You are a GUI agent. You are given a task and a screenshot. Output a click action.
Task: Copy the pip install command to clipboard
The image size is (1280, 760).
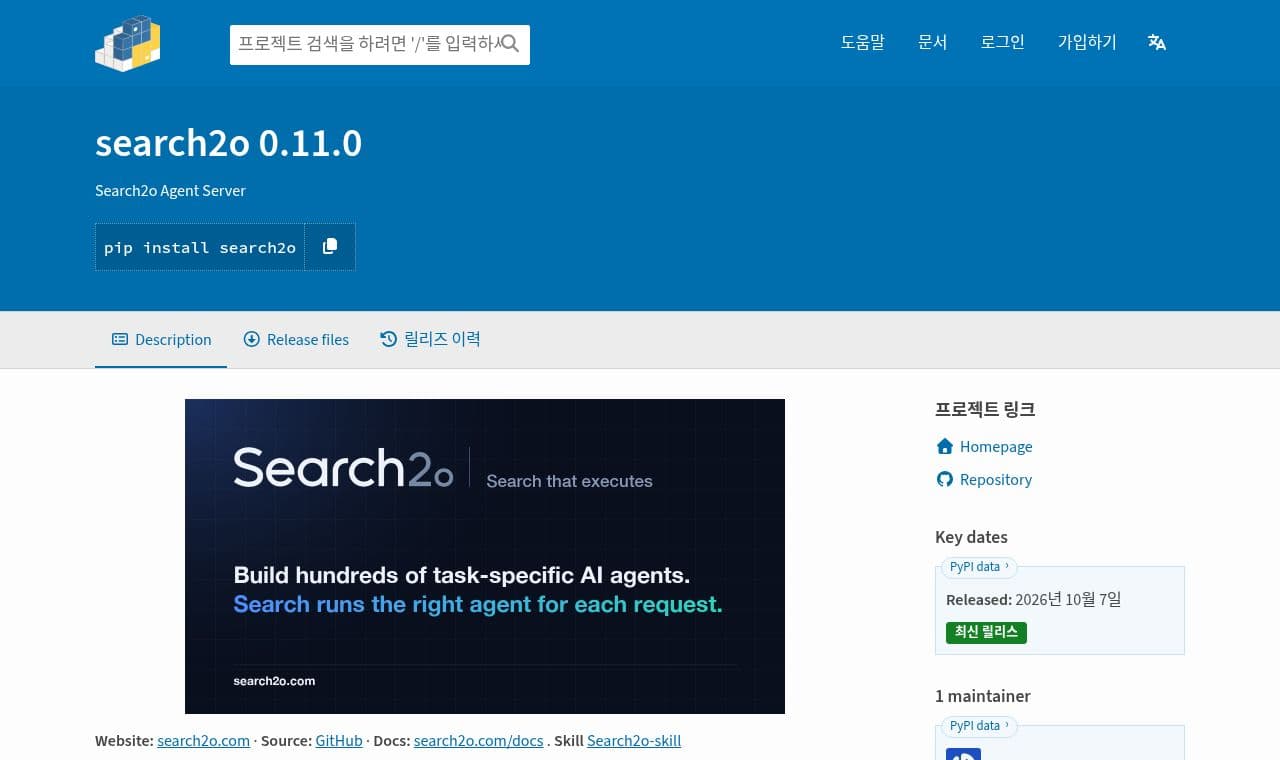point(330,247)
